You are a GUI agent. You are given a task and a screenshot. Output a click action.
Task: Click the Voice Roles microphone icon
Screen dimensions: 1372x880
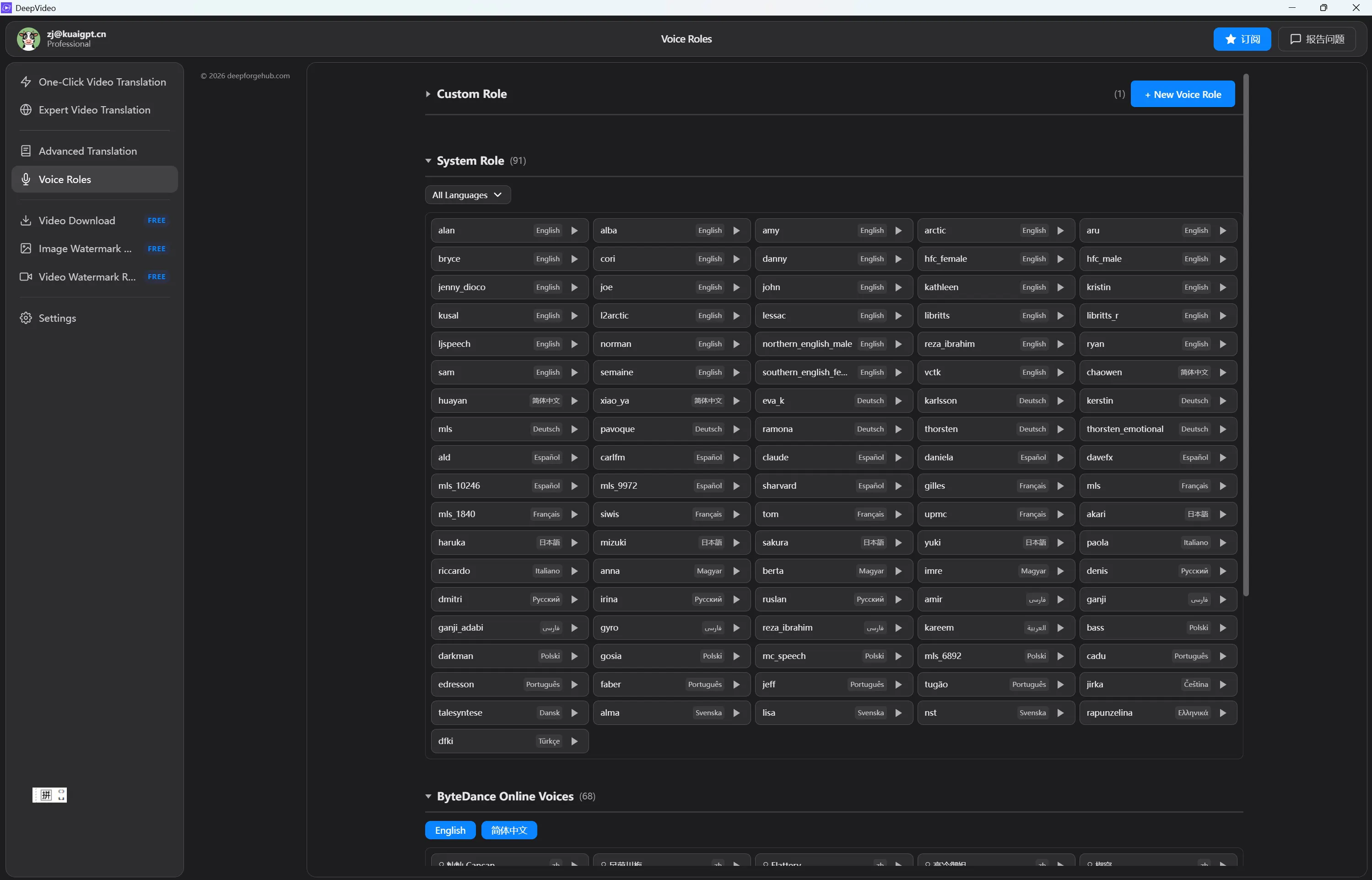(26, 179)
